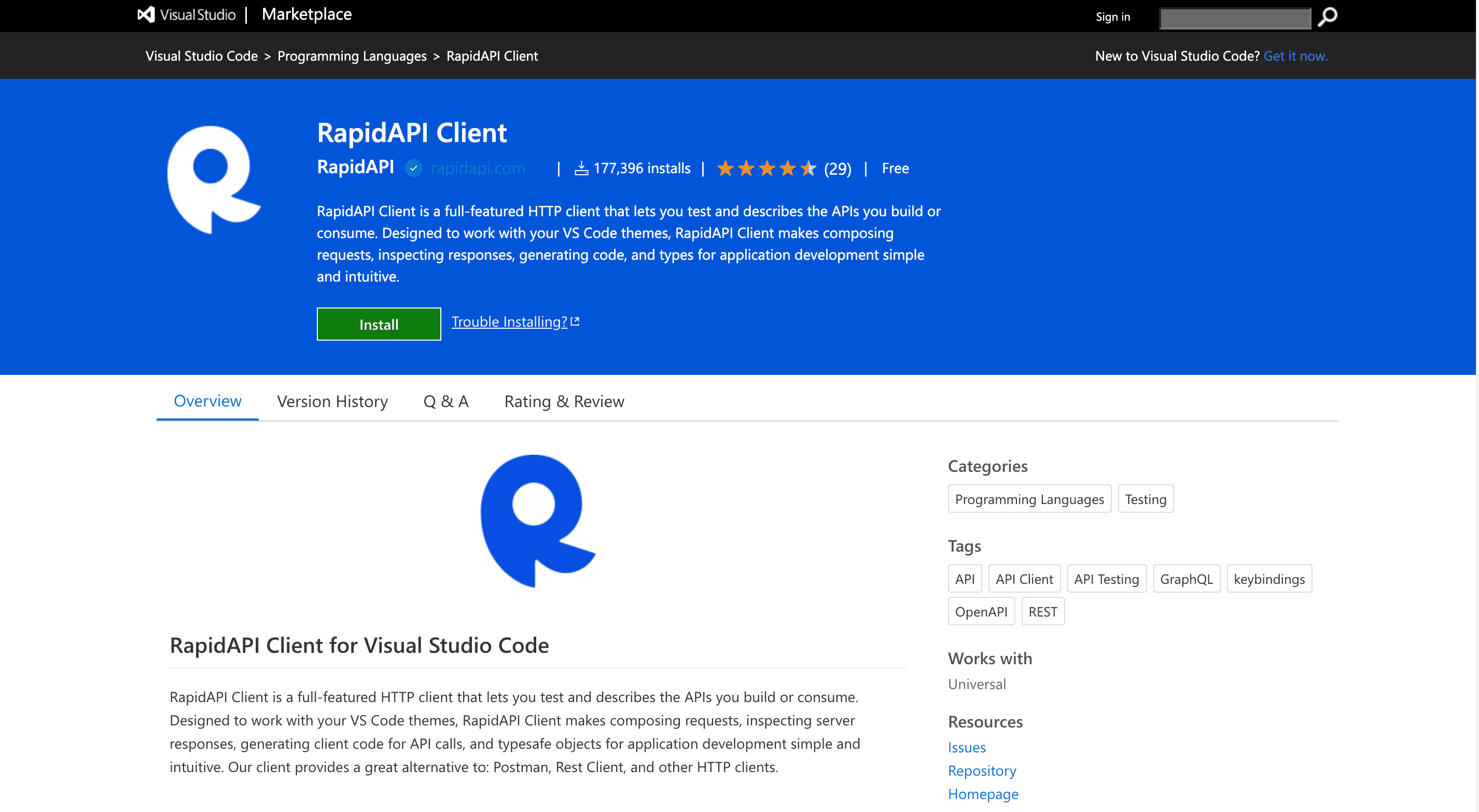Click the verified publisher badge icon
Viewport: 1479px width, 812px height.
point(413,168)
